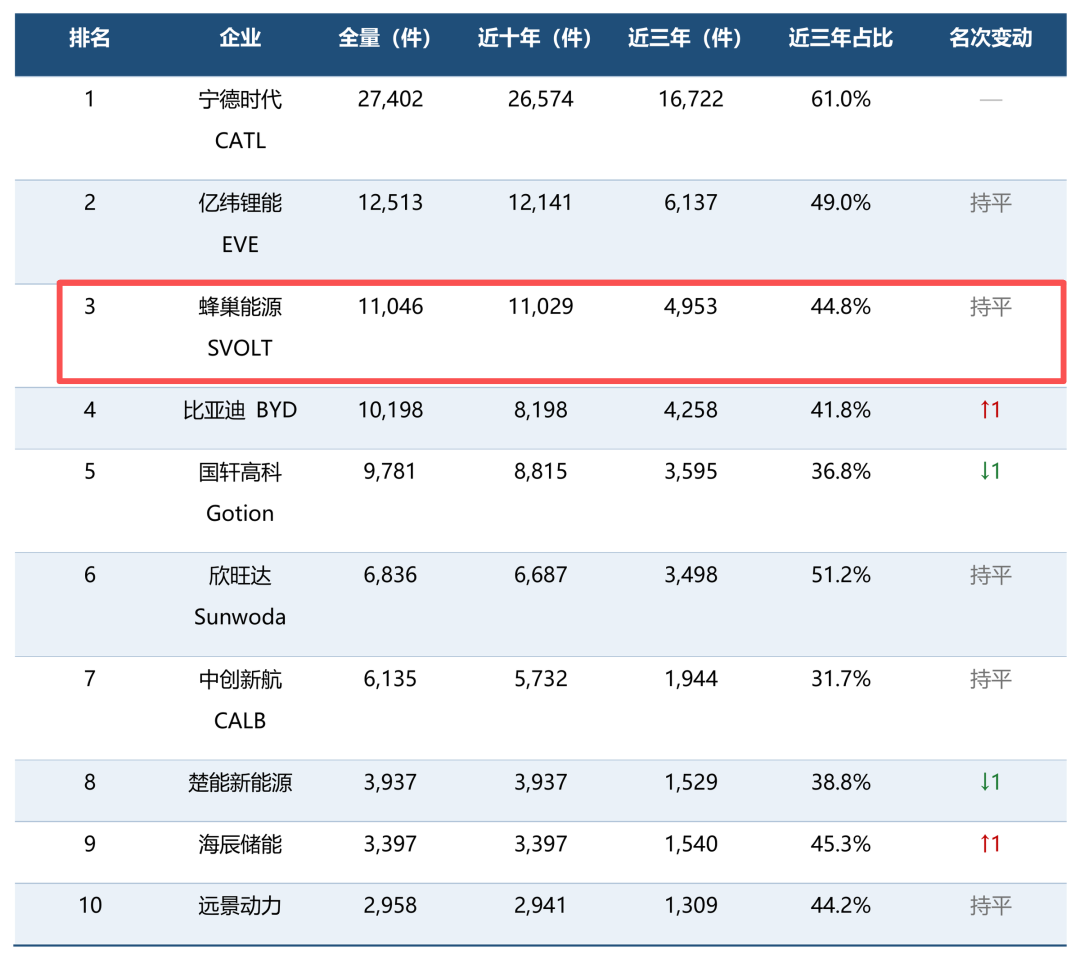1080x959 pixels.
Task: Select the value 1,529
Action: [690, 783]
